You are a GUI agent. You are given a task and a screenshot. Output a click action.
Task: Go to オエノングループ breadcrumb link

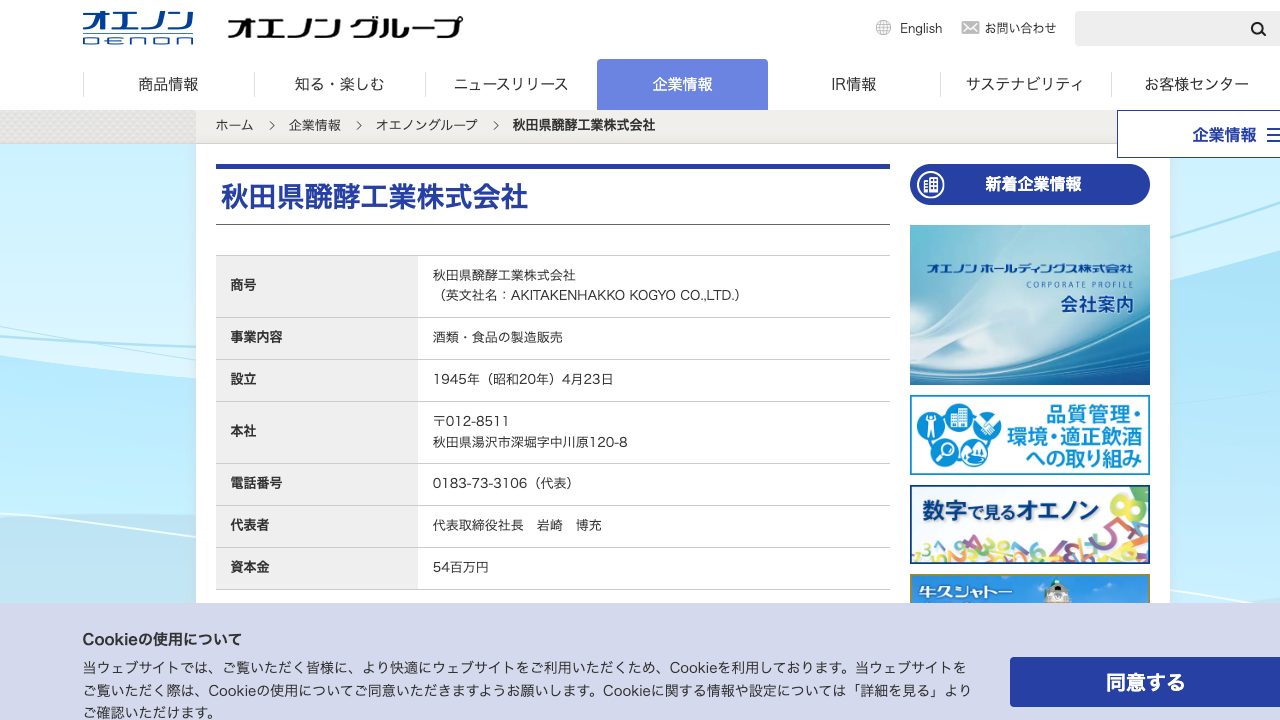[x=427, y=125]
